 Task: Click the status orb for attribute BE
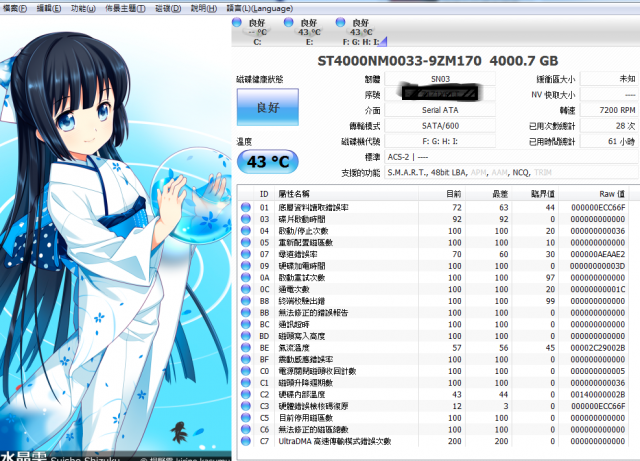[246, 347]
